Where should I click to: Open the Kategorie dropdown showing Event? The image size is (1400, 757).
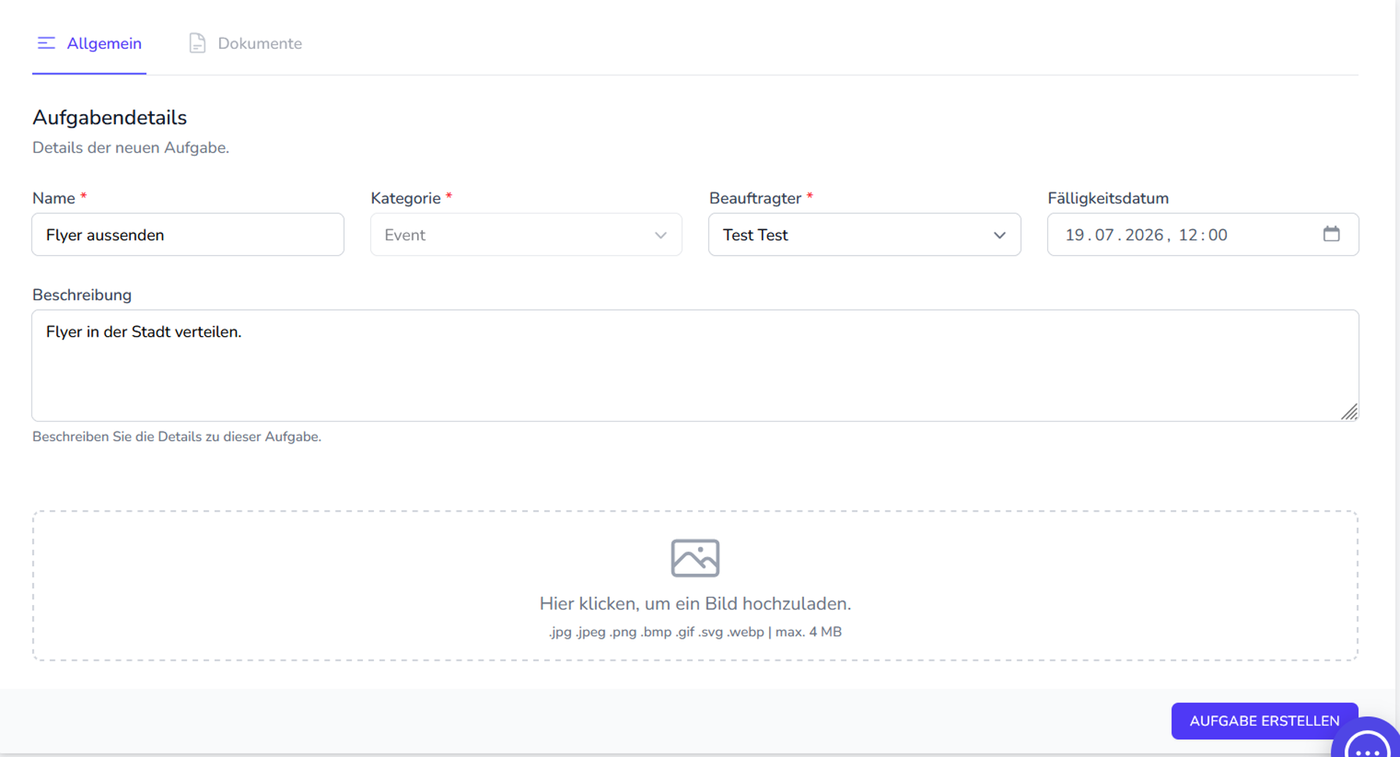point(526,235)
